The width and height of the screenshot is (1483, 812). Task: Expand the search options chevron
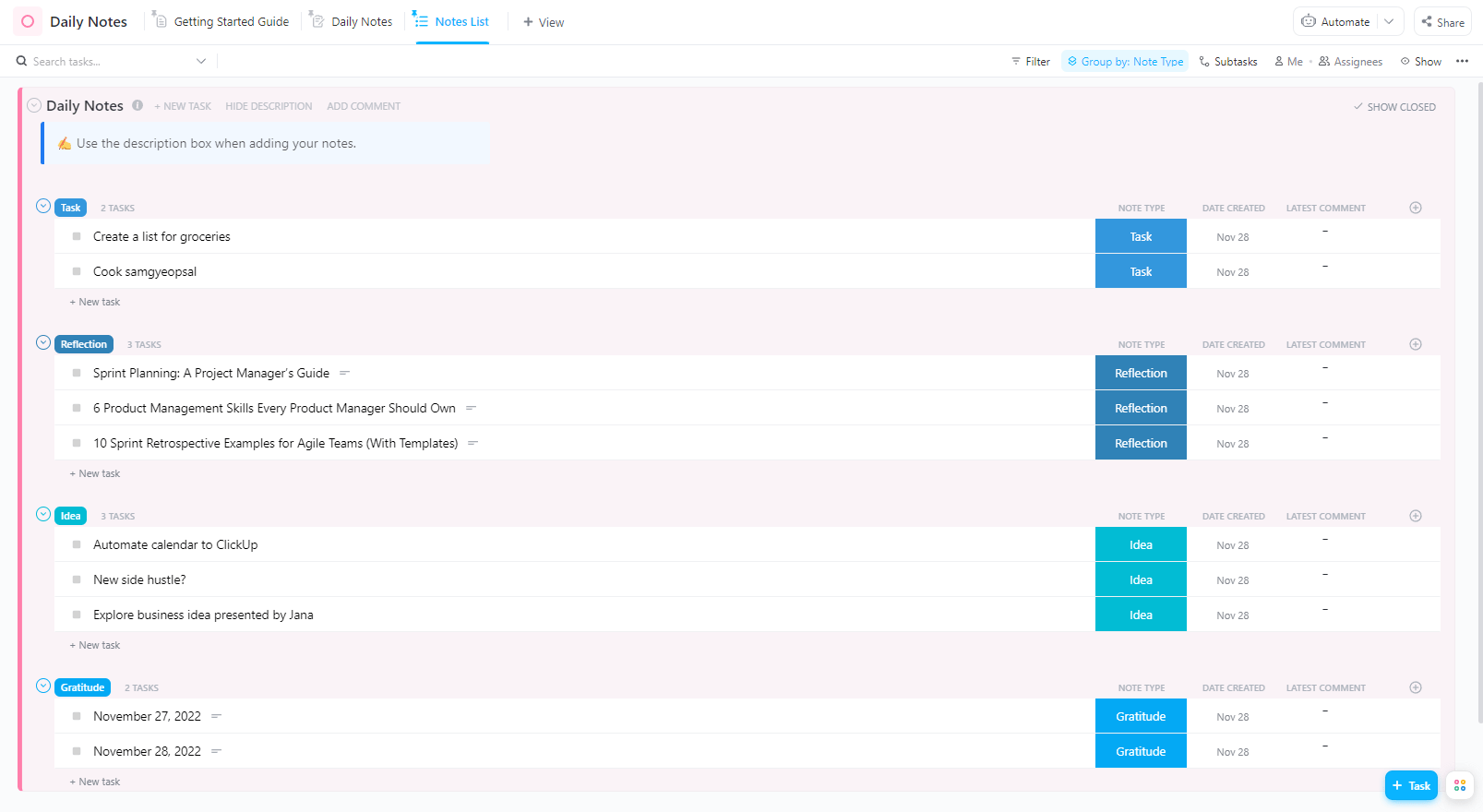coord(201,61)
